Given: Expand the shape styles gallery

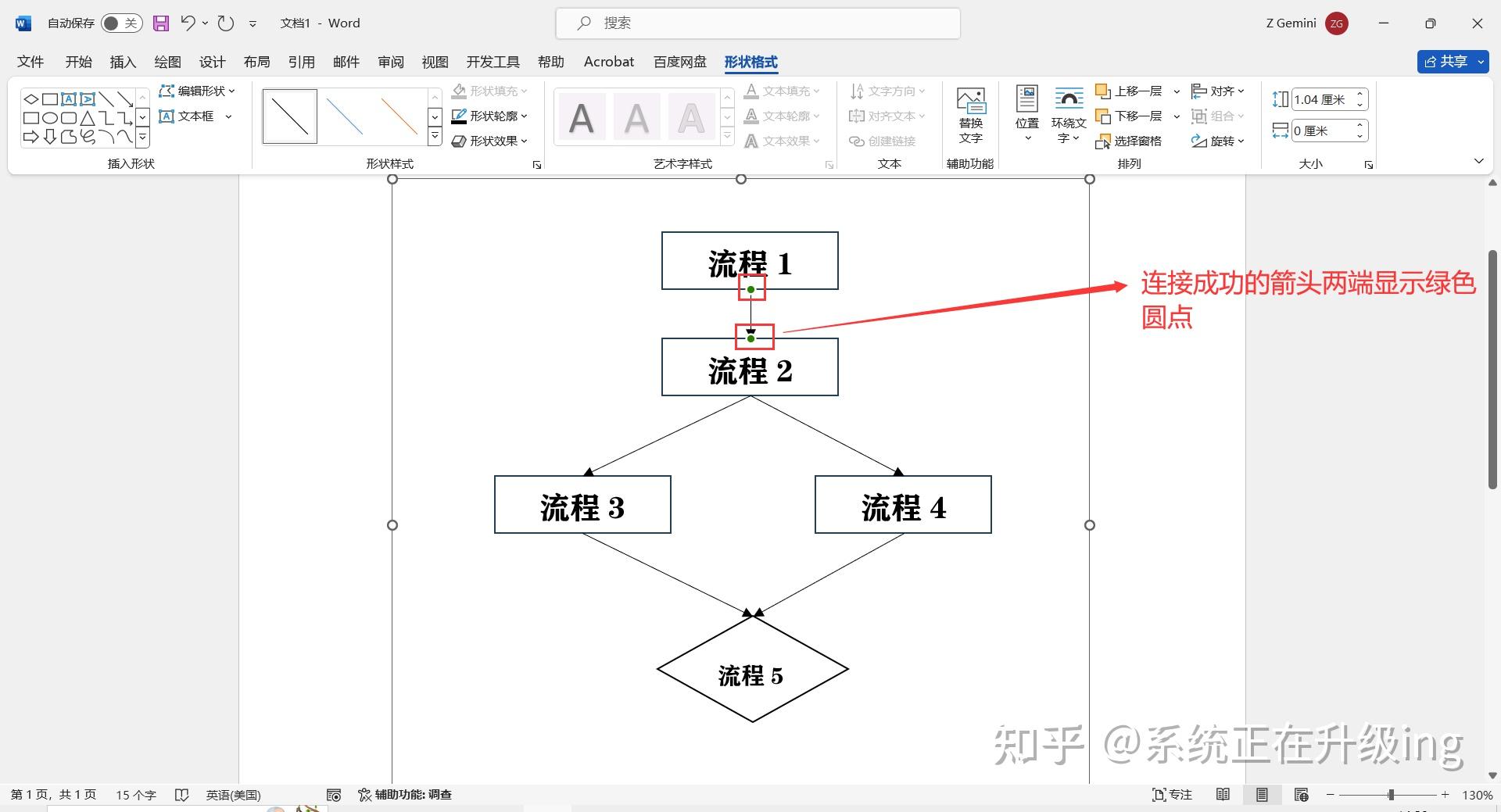Looking at the screenshot, I should click(434, 135).
